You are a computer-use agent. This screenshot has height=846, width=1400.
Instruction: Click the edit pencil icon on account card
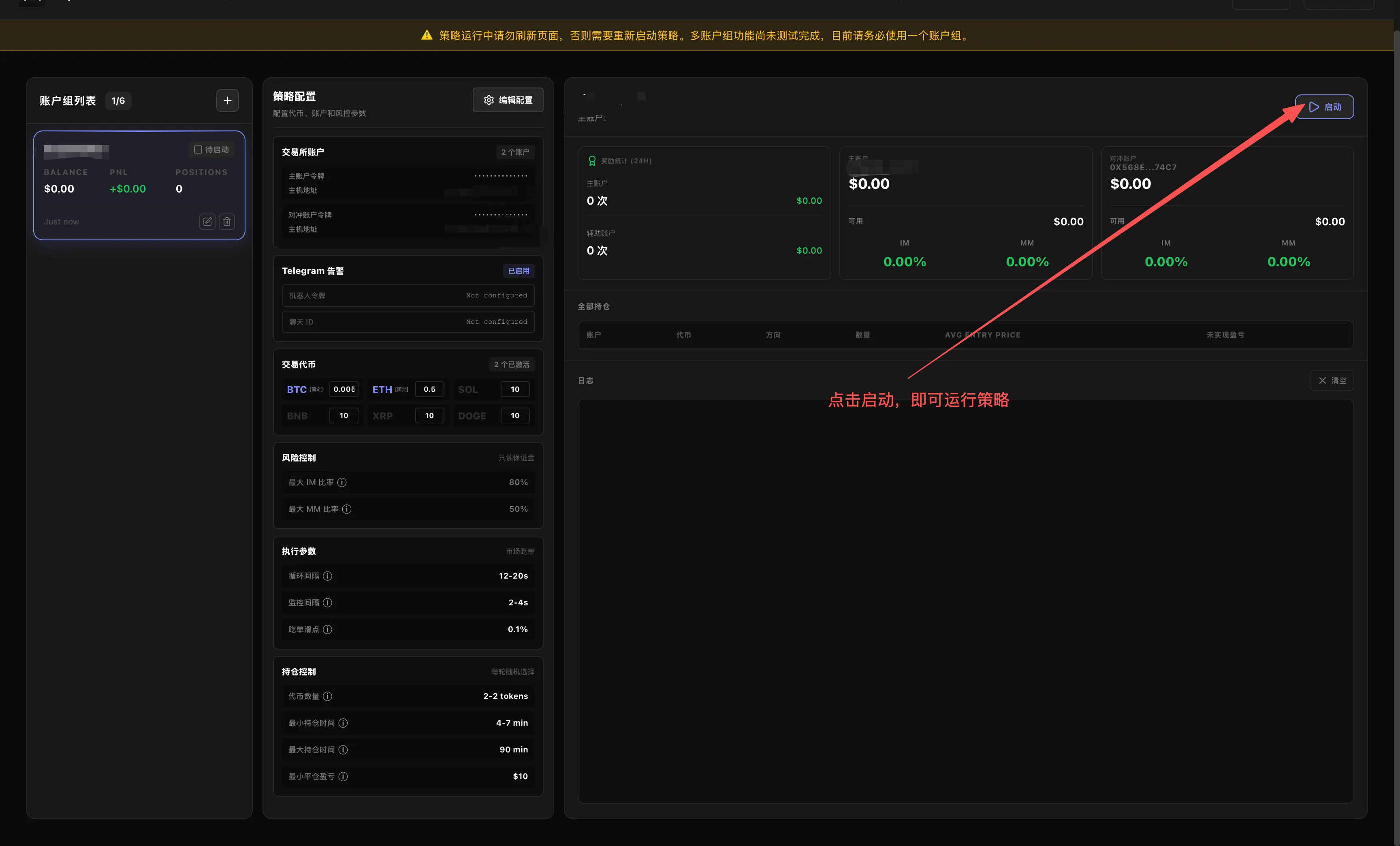(207, 222)
